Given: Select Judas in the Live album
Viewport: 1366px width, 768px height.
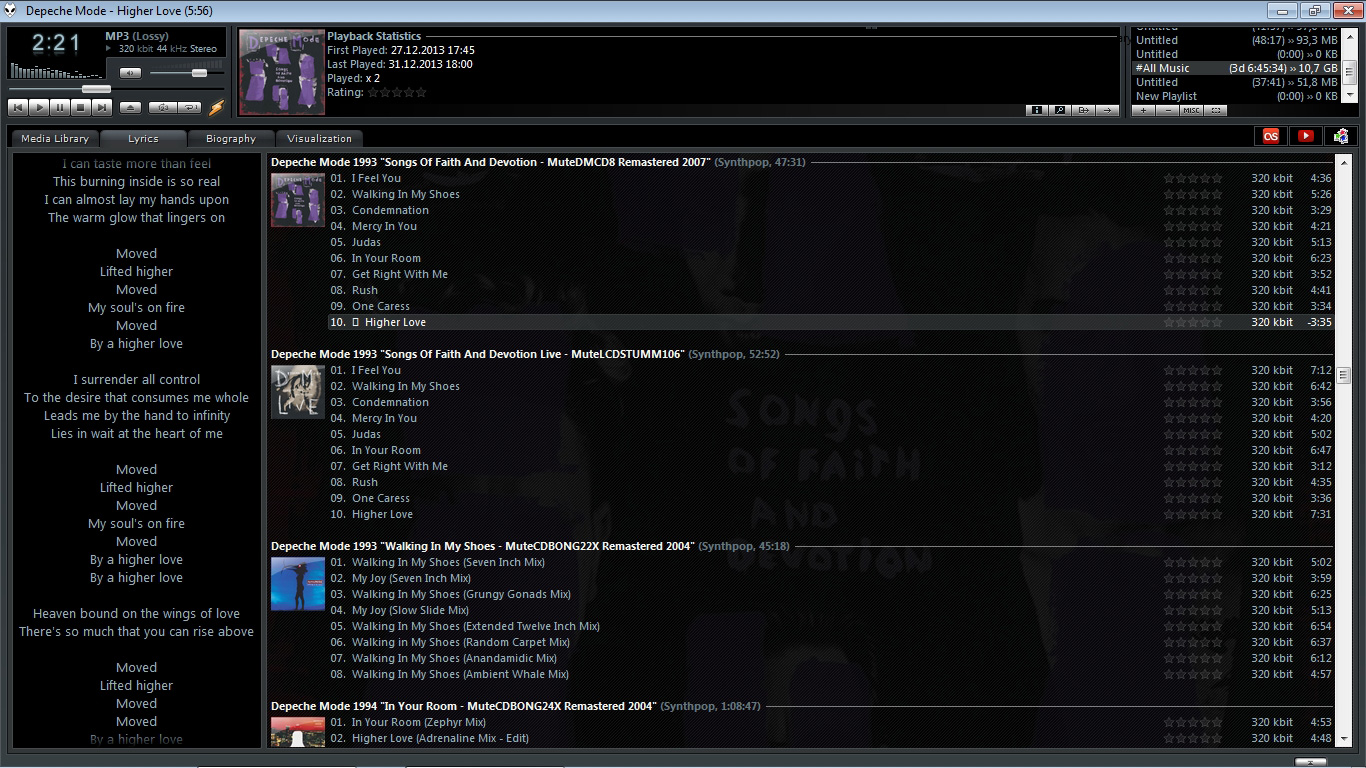Looking at the screenshot, I should click(831, 434).
